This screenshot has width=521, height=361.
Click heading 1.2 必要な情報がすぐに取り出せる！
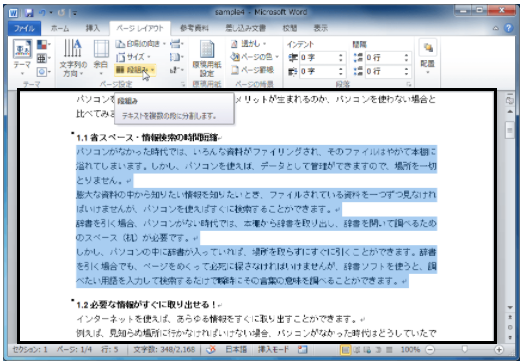pos(147,305)
